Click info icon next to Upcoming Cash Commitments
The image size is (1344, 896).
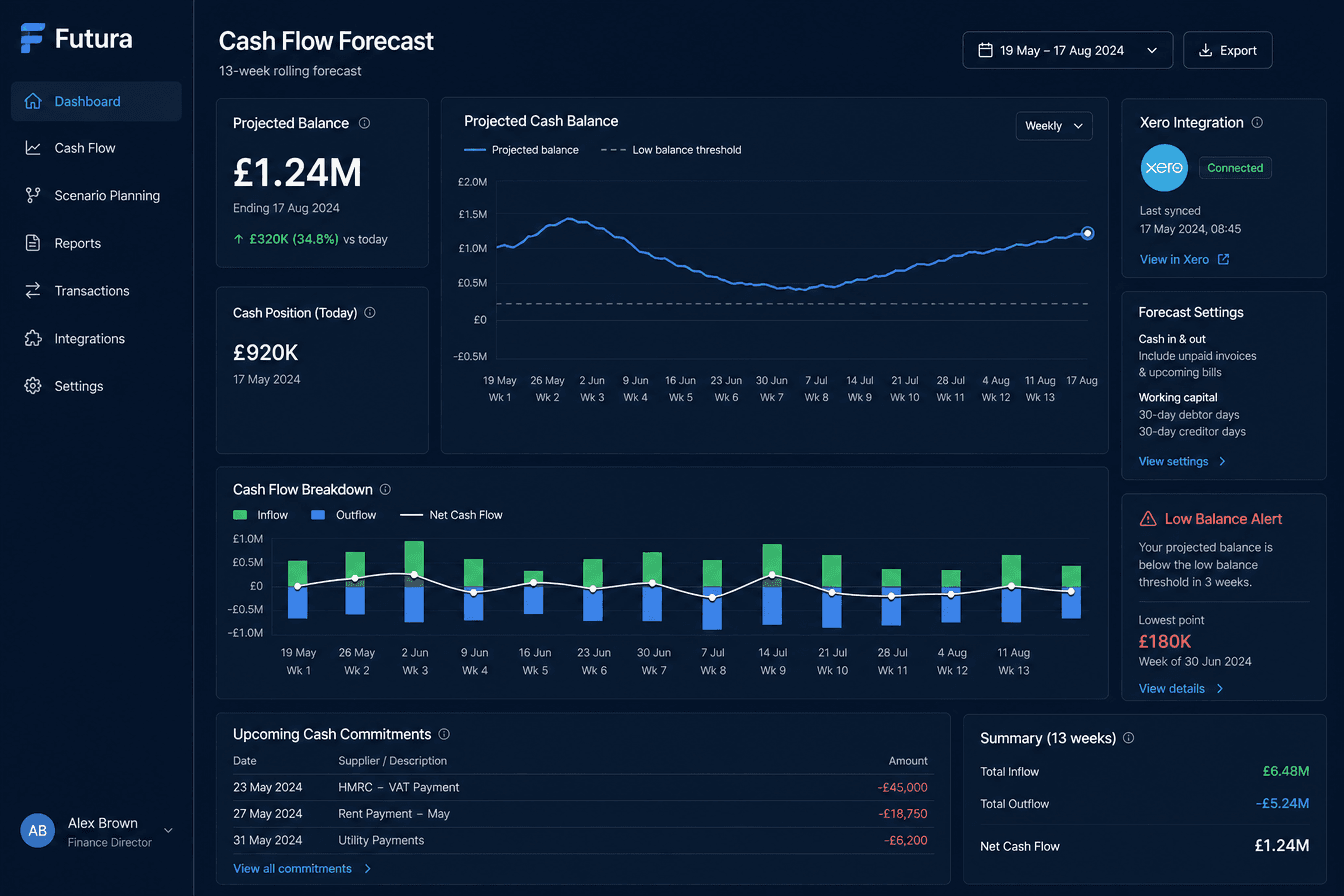tap(444, 734)
